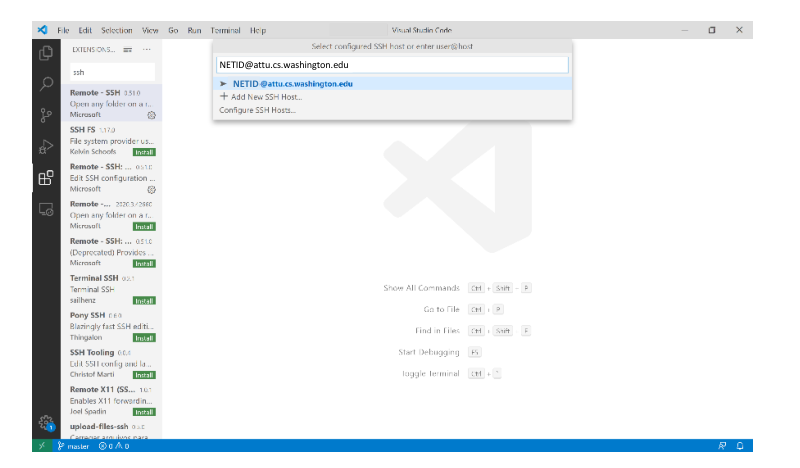Click the SSH host input field
The image size is (800, 468).
[x=392, y=65]
